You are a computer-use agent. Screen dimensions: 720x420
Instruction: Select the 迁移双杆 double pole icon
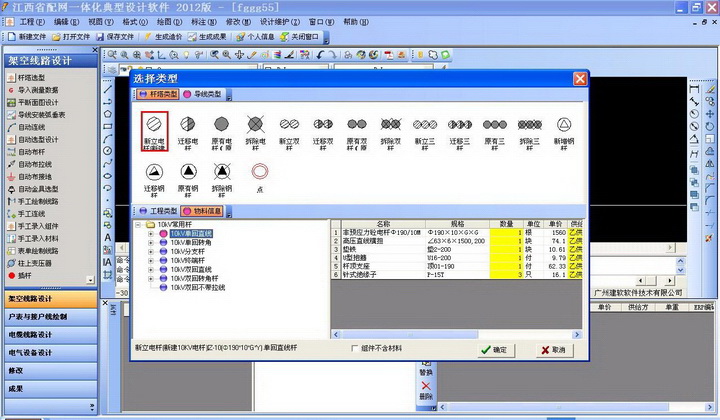[x=323, y=132]
